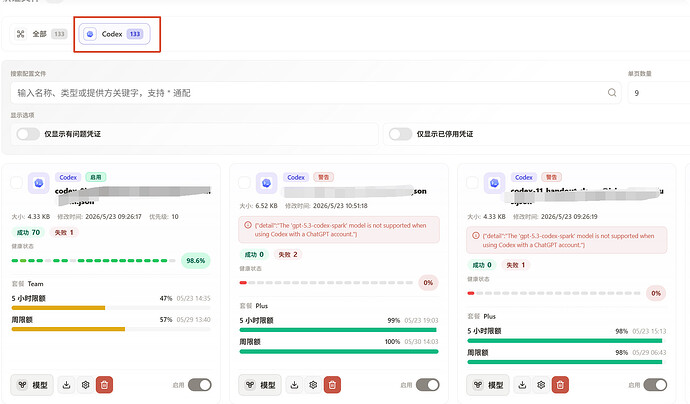
Task: Download the 09:26:19 credential file
Action: click(x=522, y=385)
